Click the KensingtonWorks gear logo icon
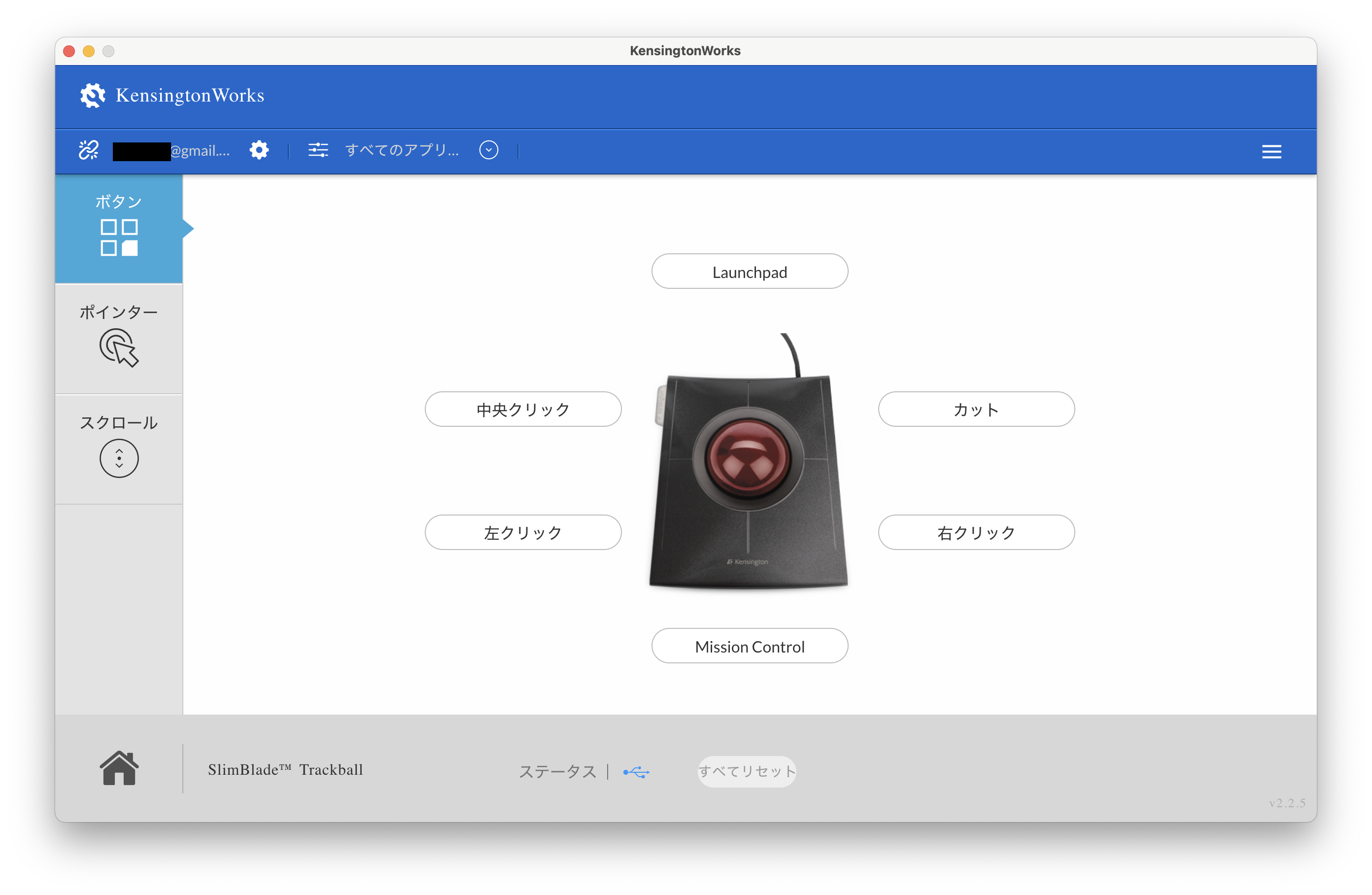The height and width of the screenshot is (895, 1372). [x=92, y=95]
